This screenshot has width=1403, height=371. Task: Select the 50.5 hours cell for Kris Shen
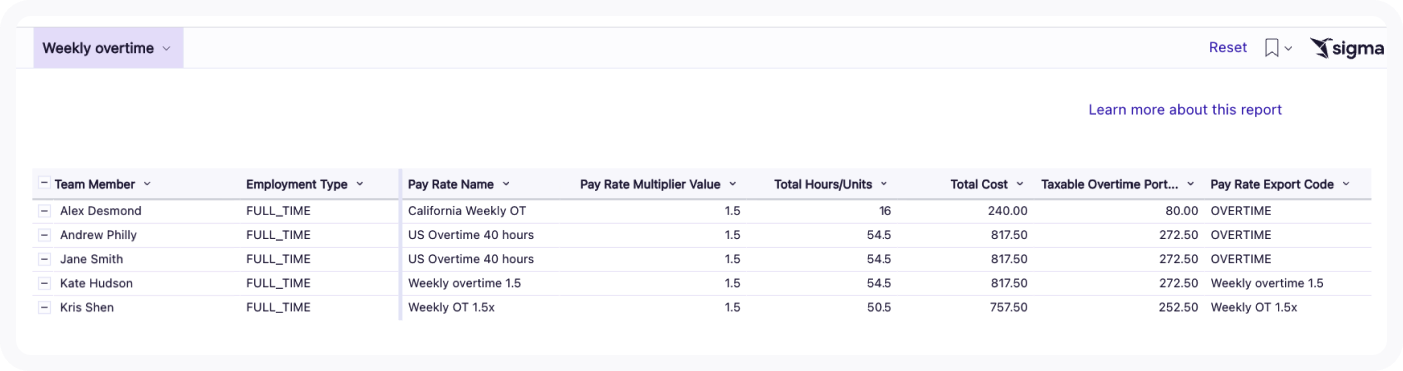point(878,307)
